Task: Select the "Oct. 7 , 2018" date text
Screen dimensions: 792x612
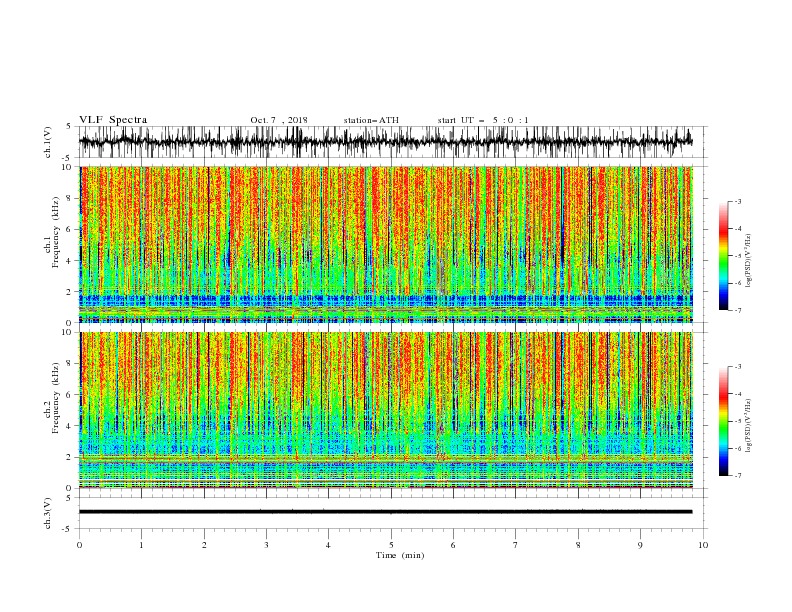Action: tap(279, 120)
